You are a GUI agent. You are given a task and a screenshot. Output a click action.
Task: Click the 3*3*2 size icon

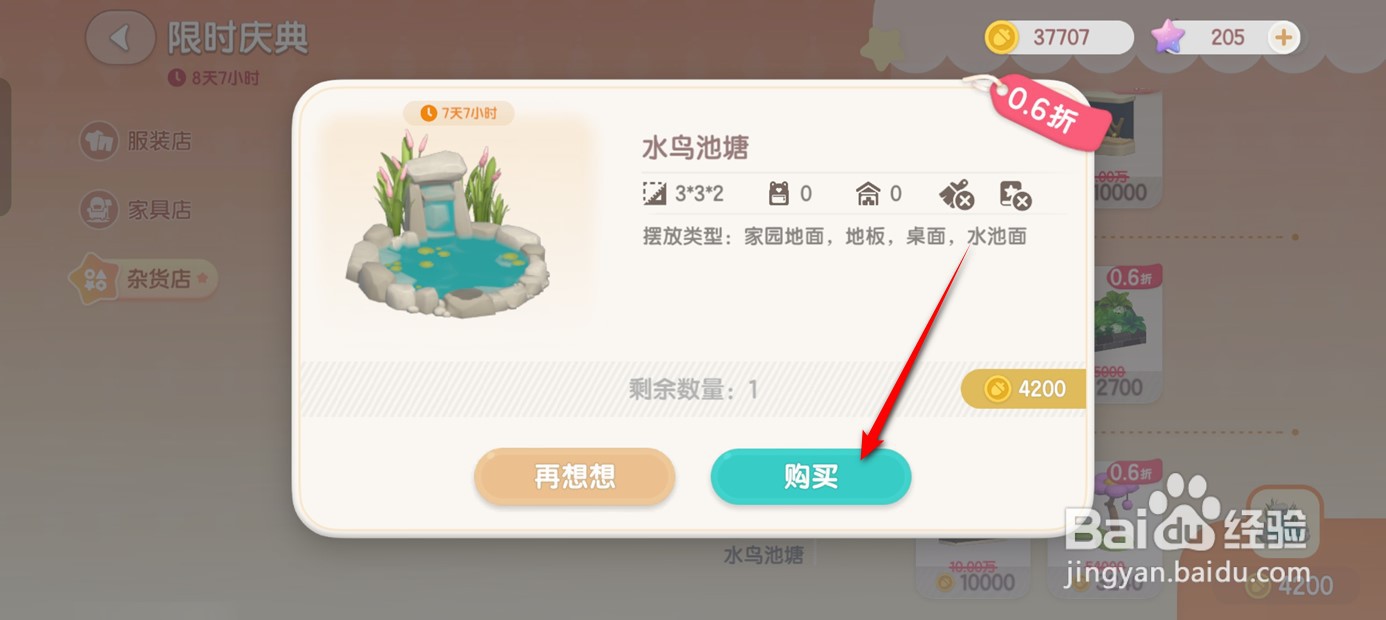point(654,194)
